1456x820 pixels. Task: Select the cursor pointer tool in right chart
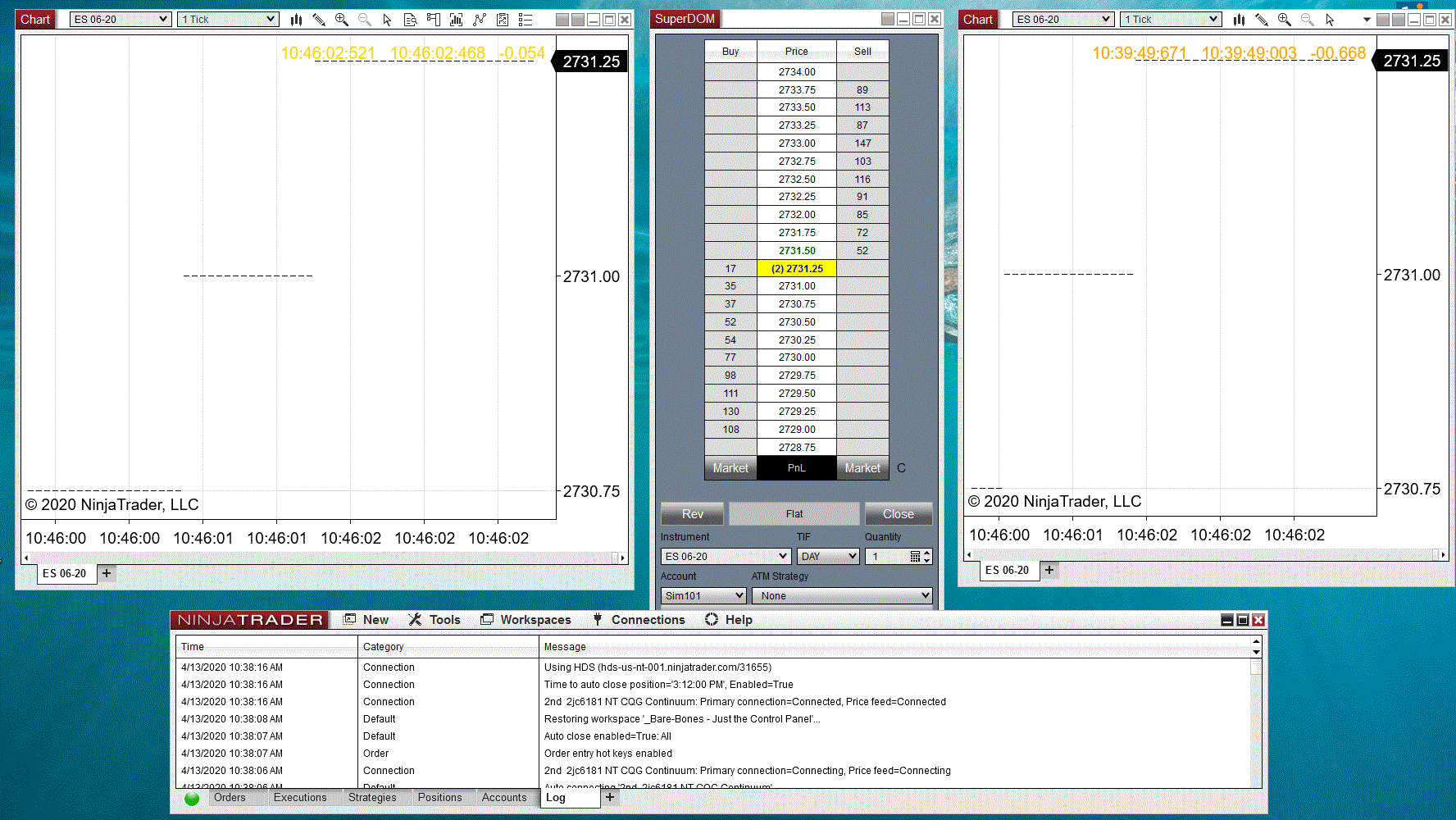[x=1331, y=20]
